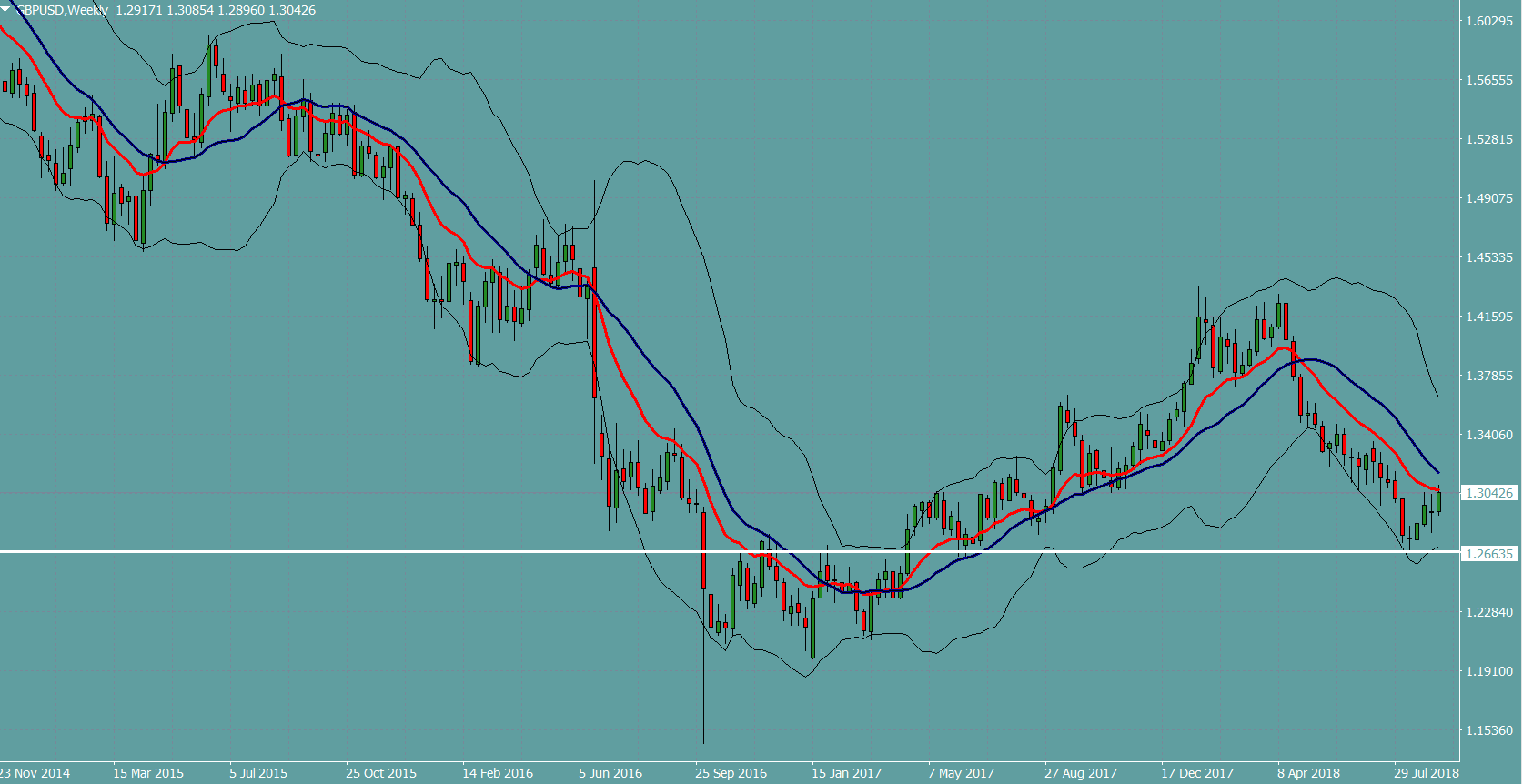Click the 15 Jan 2017 date label
Viewport: 1523px width, 784px height.
(x=846, y=773)
